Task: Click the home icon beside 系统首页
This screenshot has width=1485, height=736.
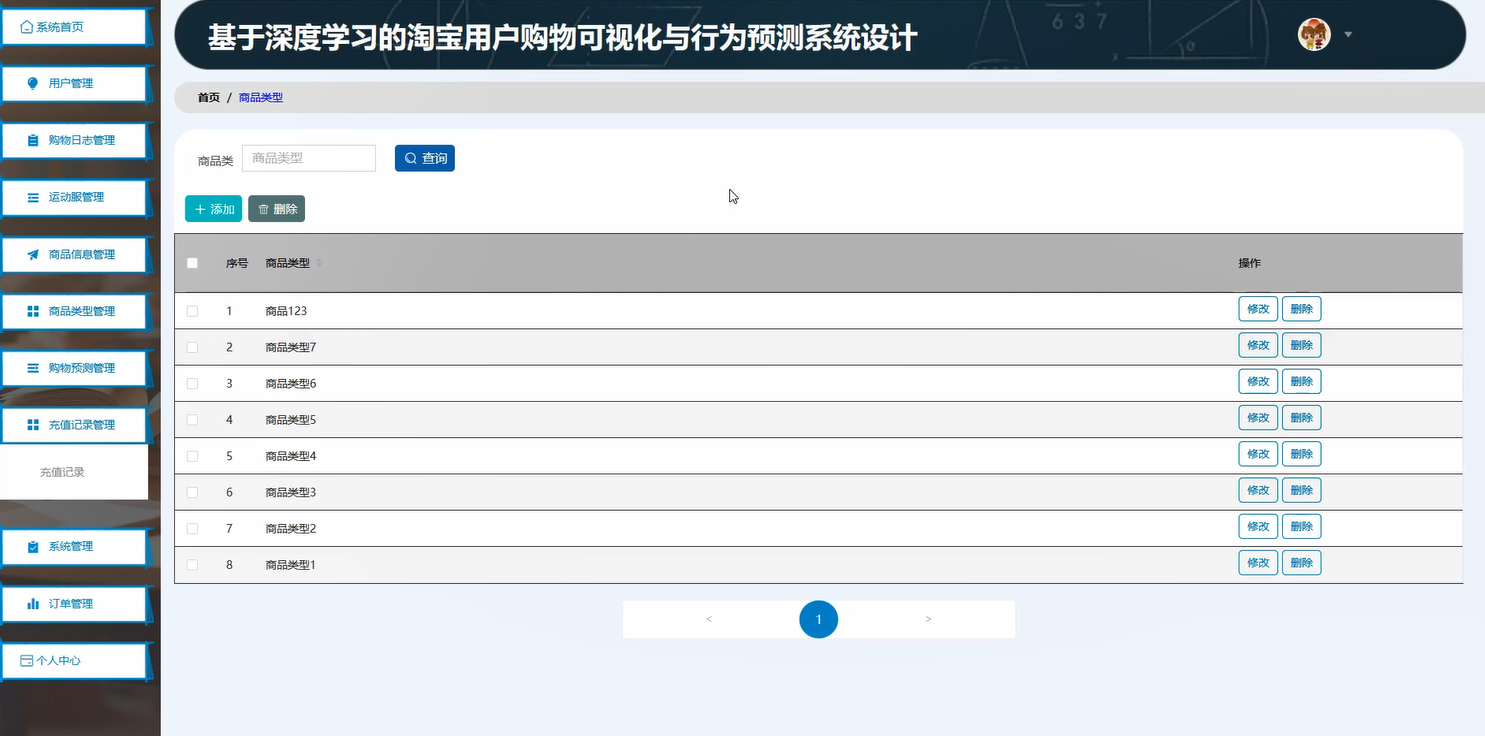Action: click(27, 27)
